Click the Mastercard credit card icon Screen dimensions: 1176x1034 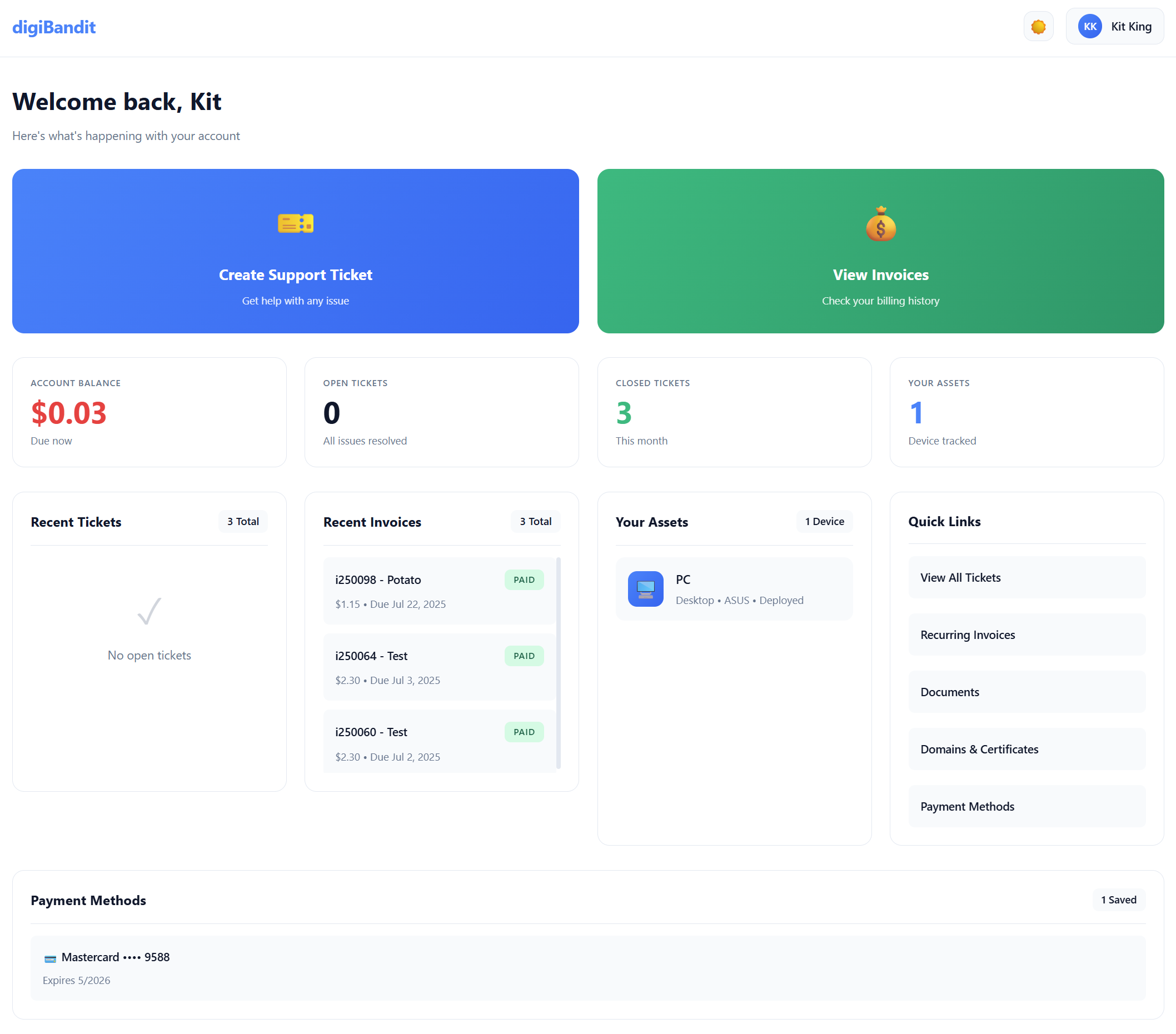coord(50,958)
